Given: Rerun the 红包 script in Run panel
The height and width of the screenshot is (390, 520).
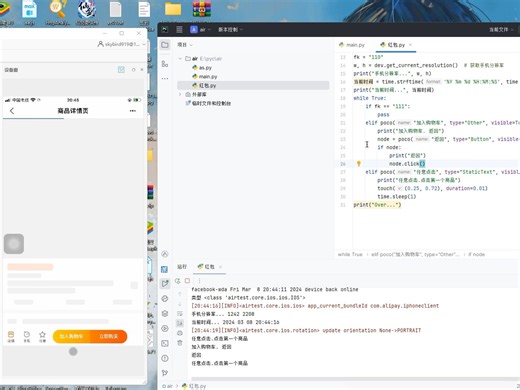Looking at the screenshot, I should tap(178, 281).
